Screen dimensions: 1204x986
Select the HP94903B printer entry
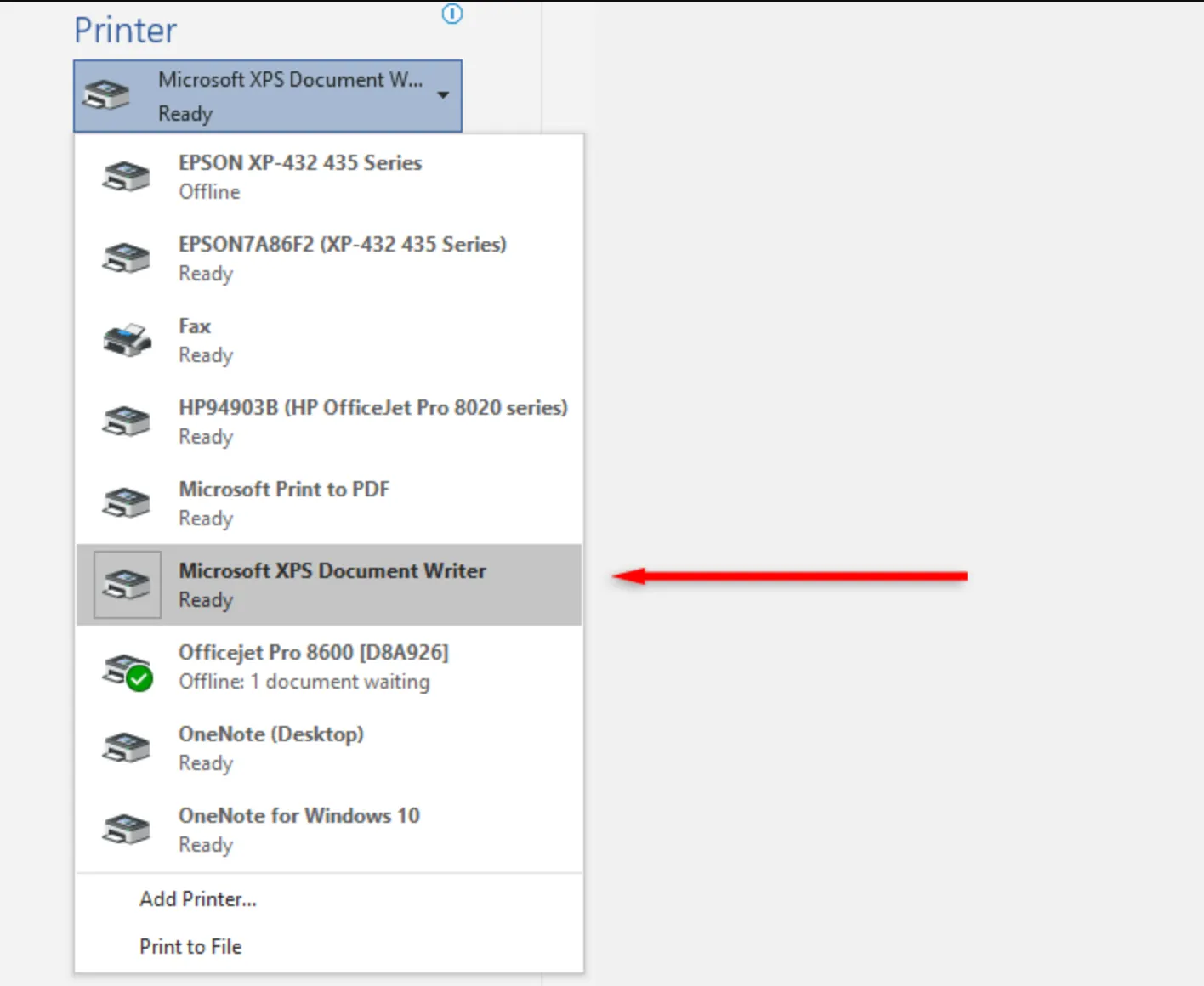pos(372,421)
